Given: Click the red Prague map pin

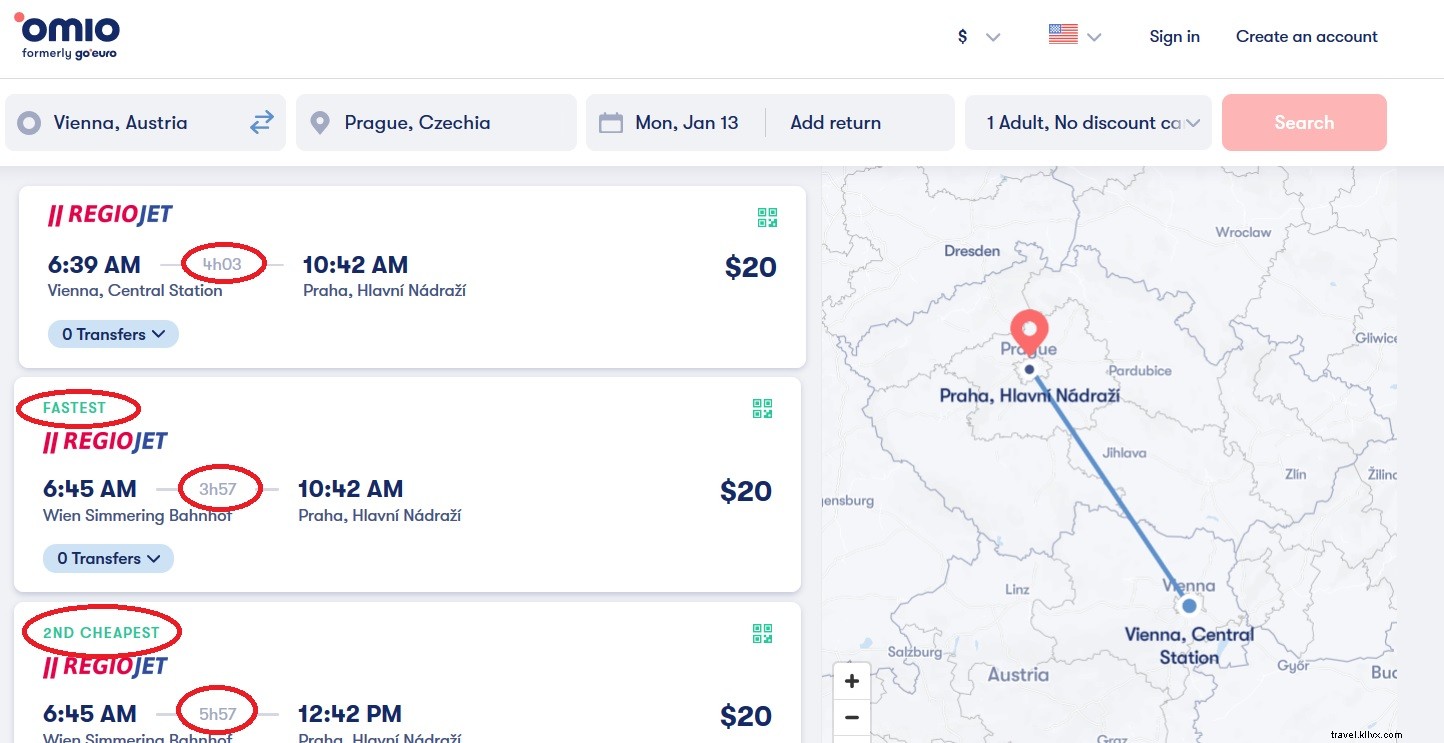Looking at the screenshot, I should tap(1029, 332).
